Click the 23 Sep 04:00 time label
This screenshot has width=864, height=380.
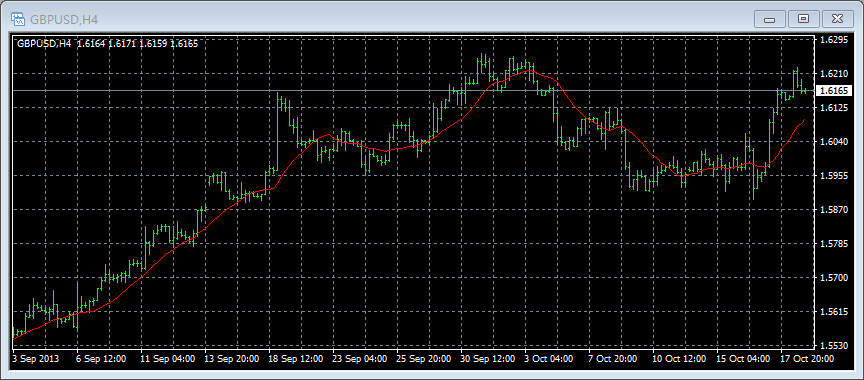[x=359, y=359]
